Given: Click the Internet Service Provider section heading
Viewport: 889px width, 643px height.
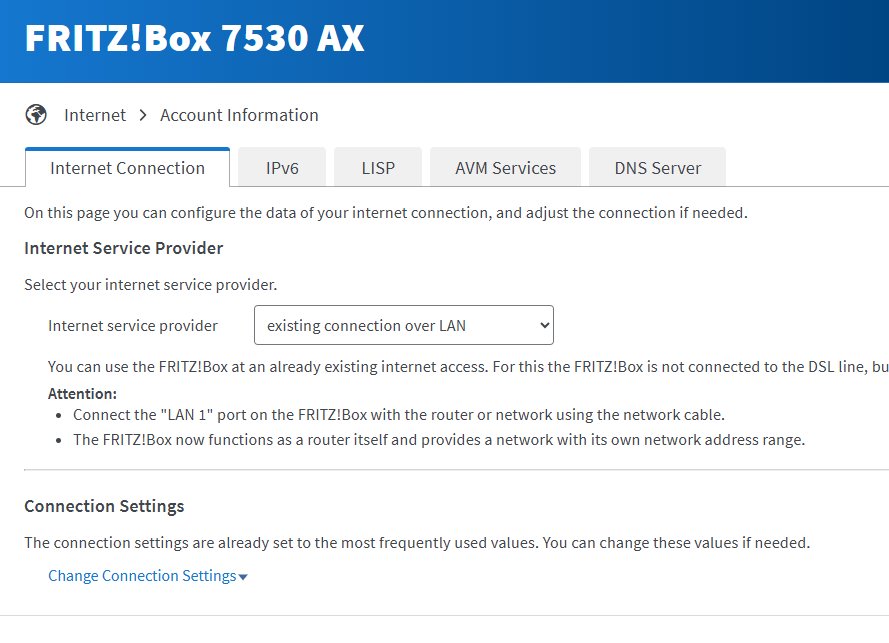Looking at the screenshot, I should (123, 248).
